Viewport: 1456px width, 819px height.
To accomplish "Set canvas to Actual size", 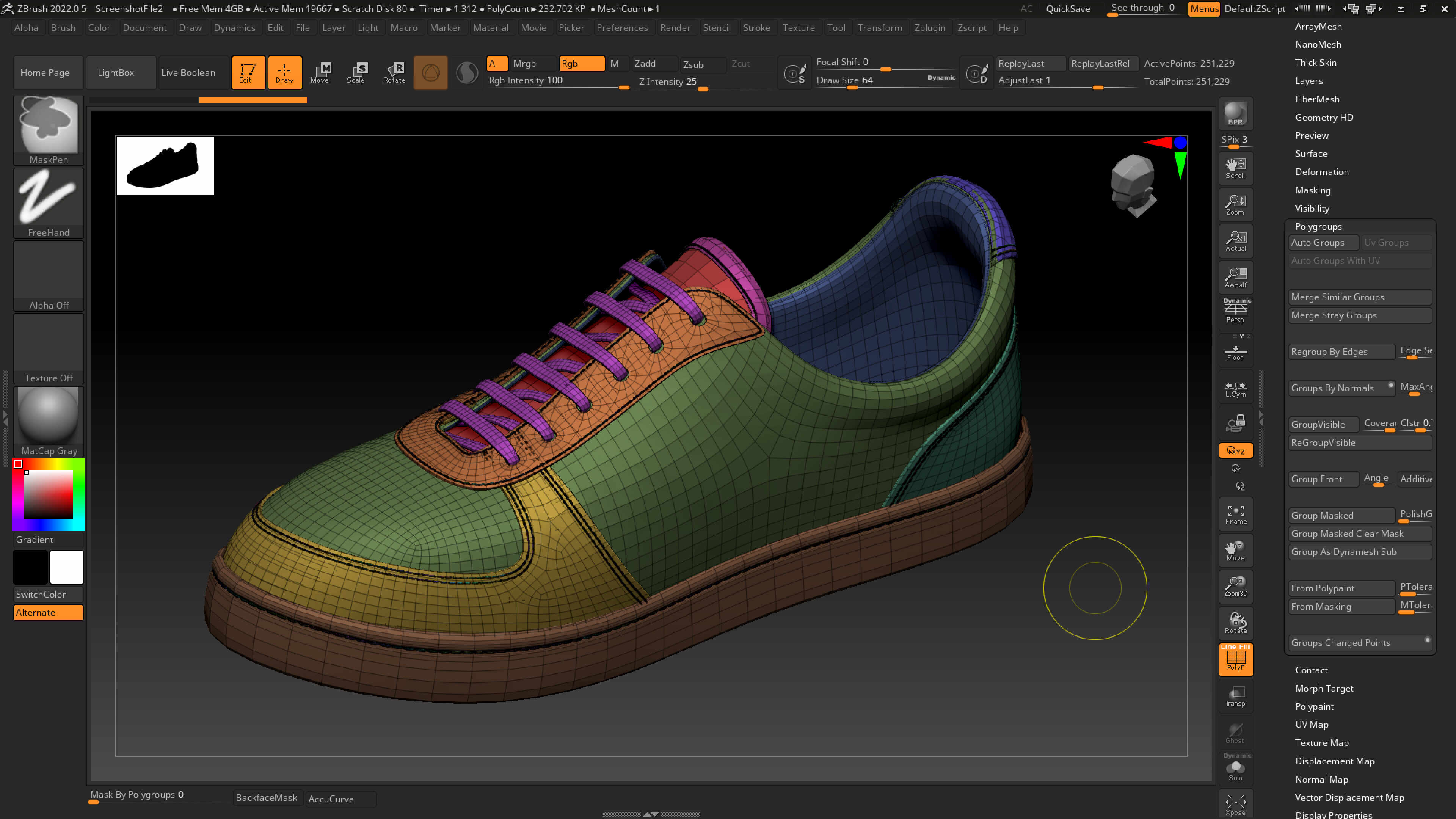I will pos(1236,241).
